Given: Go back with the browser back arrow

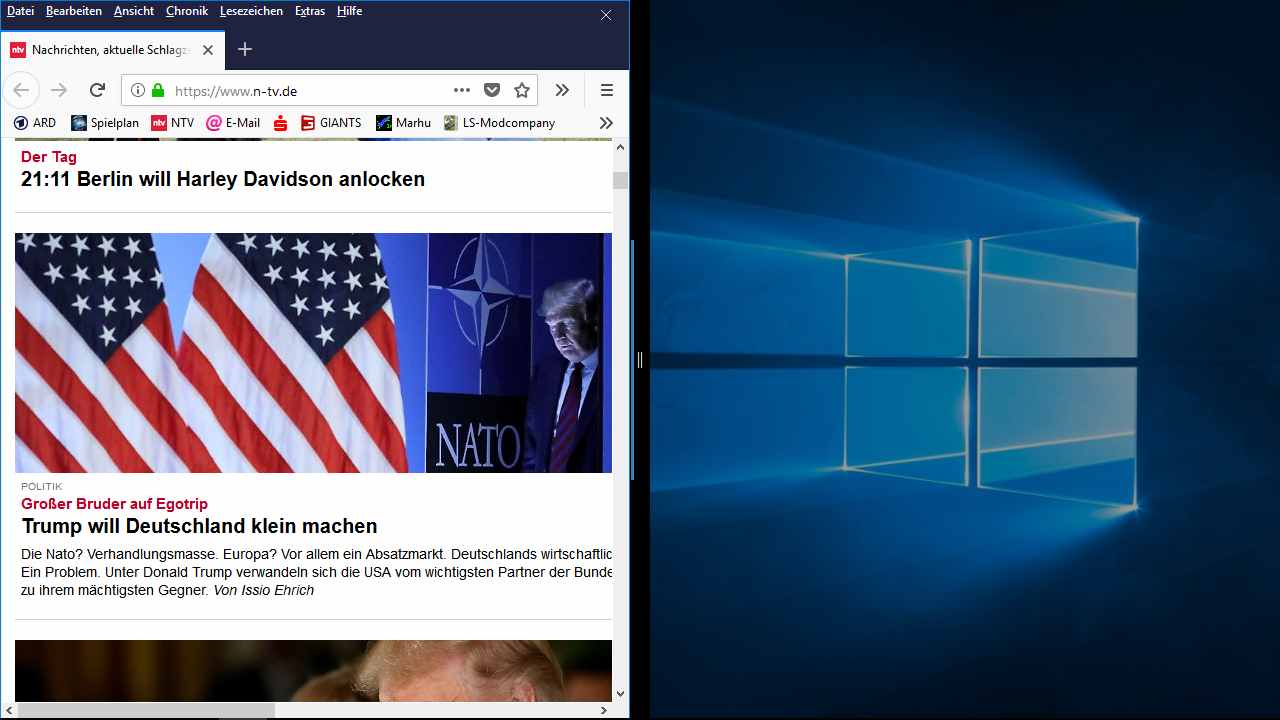Looking at the screenshot, I should 21,90.
